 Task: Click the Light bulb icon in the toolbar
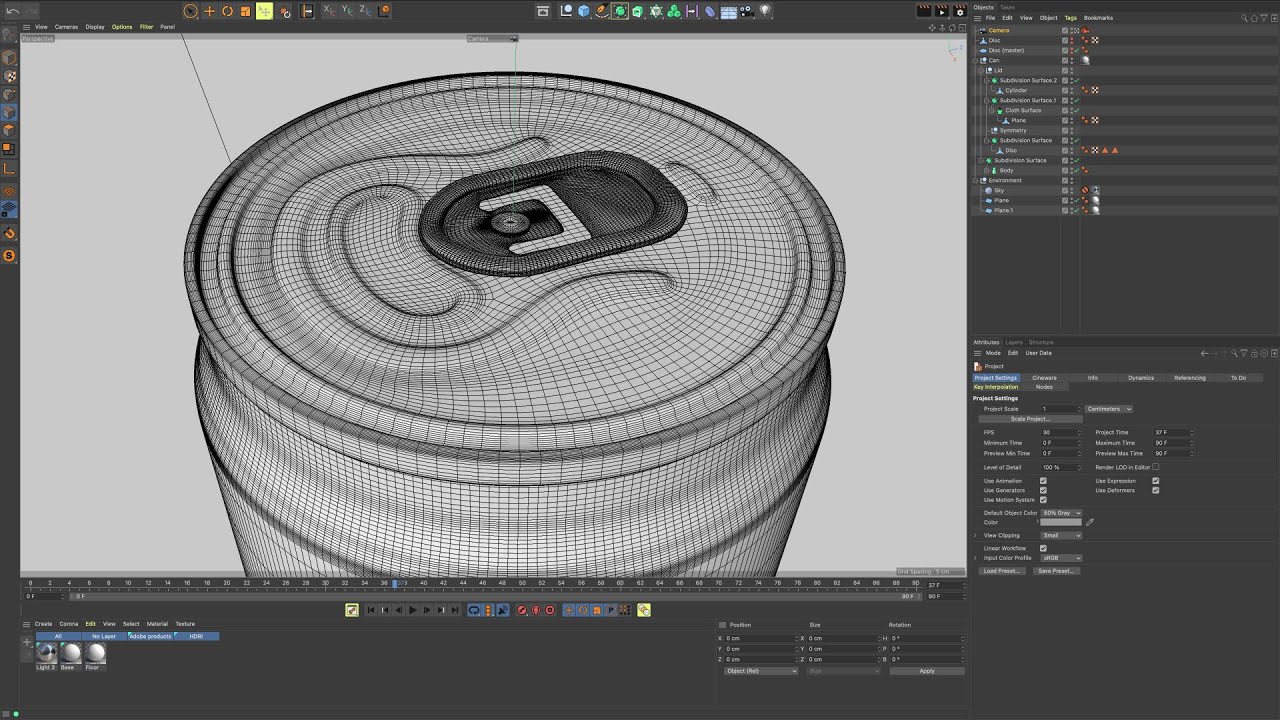[x=765, y=11]
